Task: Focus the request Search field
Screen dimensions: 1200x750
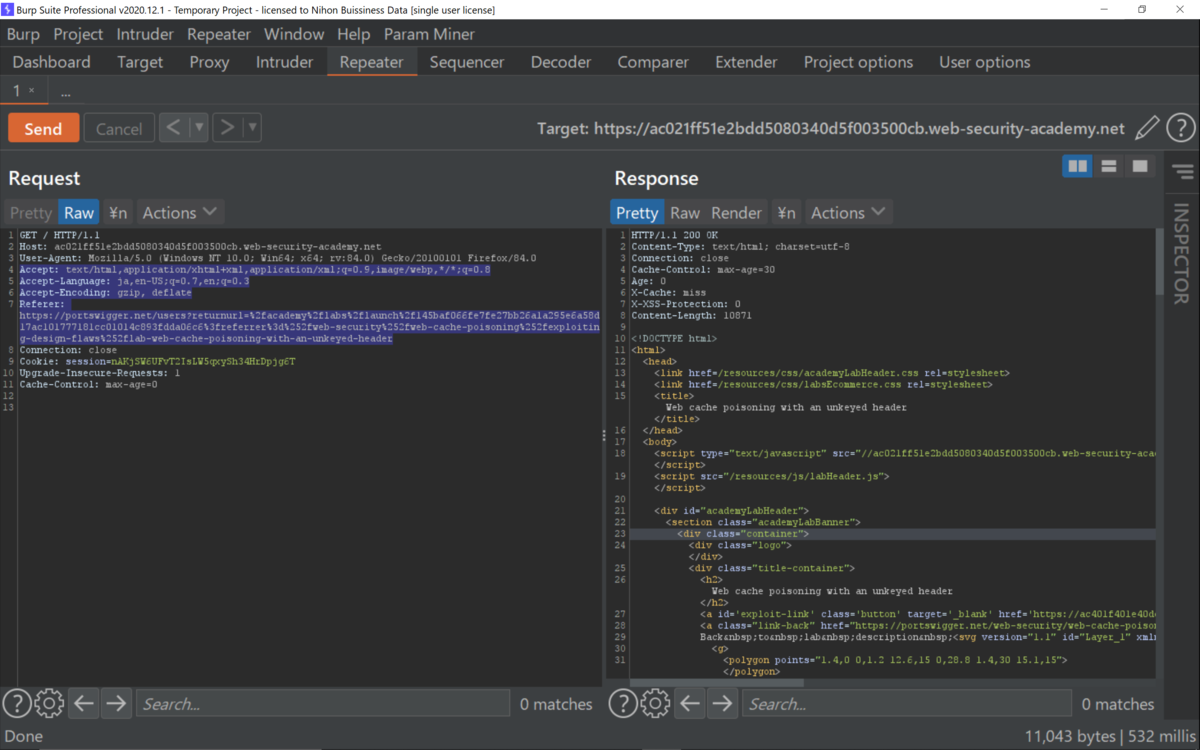Action: (322, 704)
